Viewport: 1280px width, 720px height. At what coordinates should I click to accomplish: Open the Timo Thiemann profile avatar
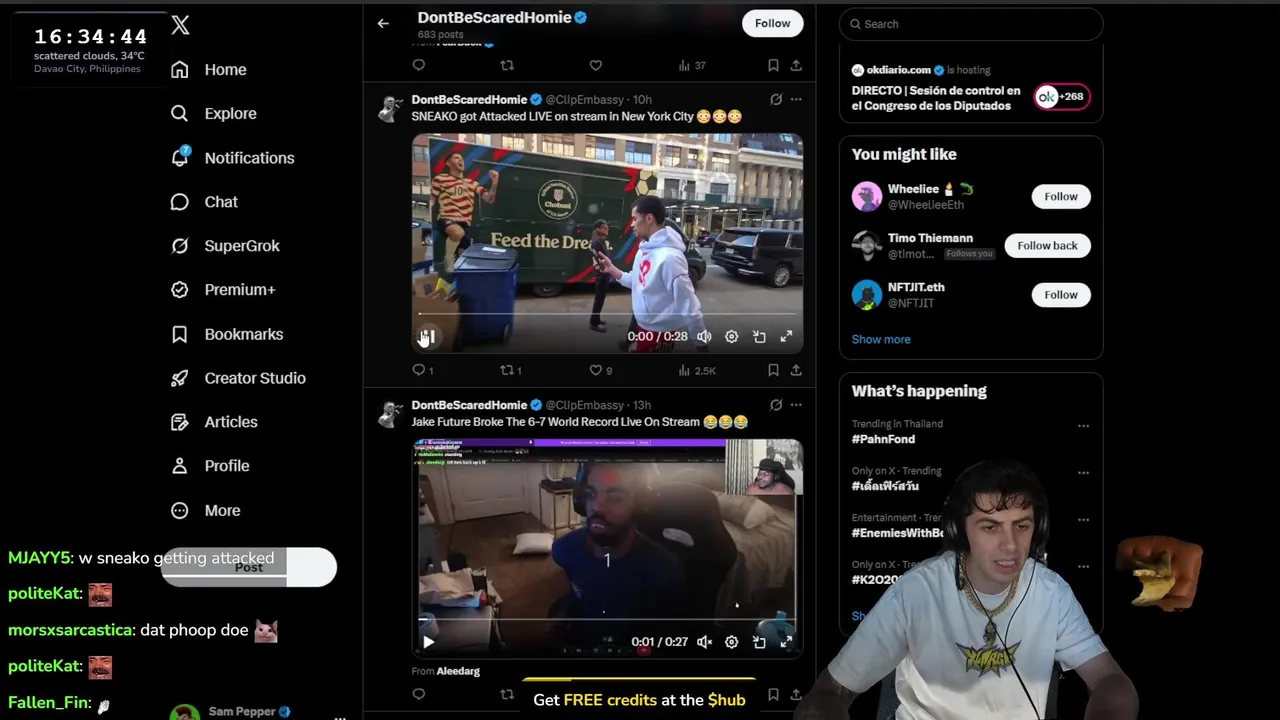click(x=867, y=245)
